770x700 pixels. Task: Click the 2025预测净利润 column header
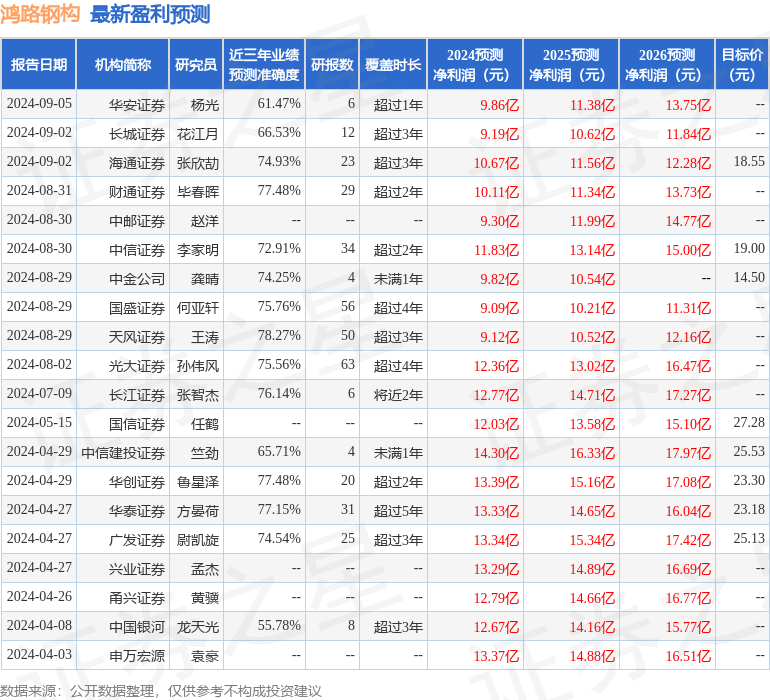[571, 65]
